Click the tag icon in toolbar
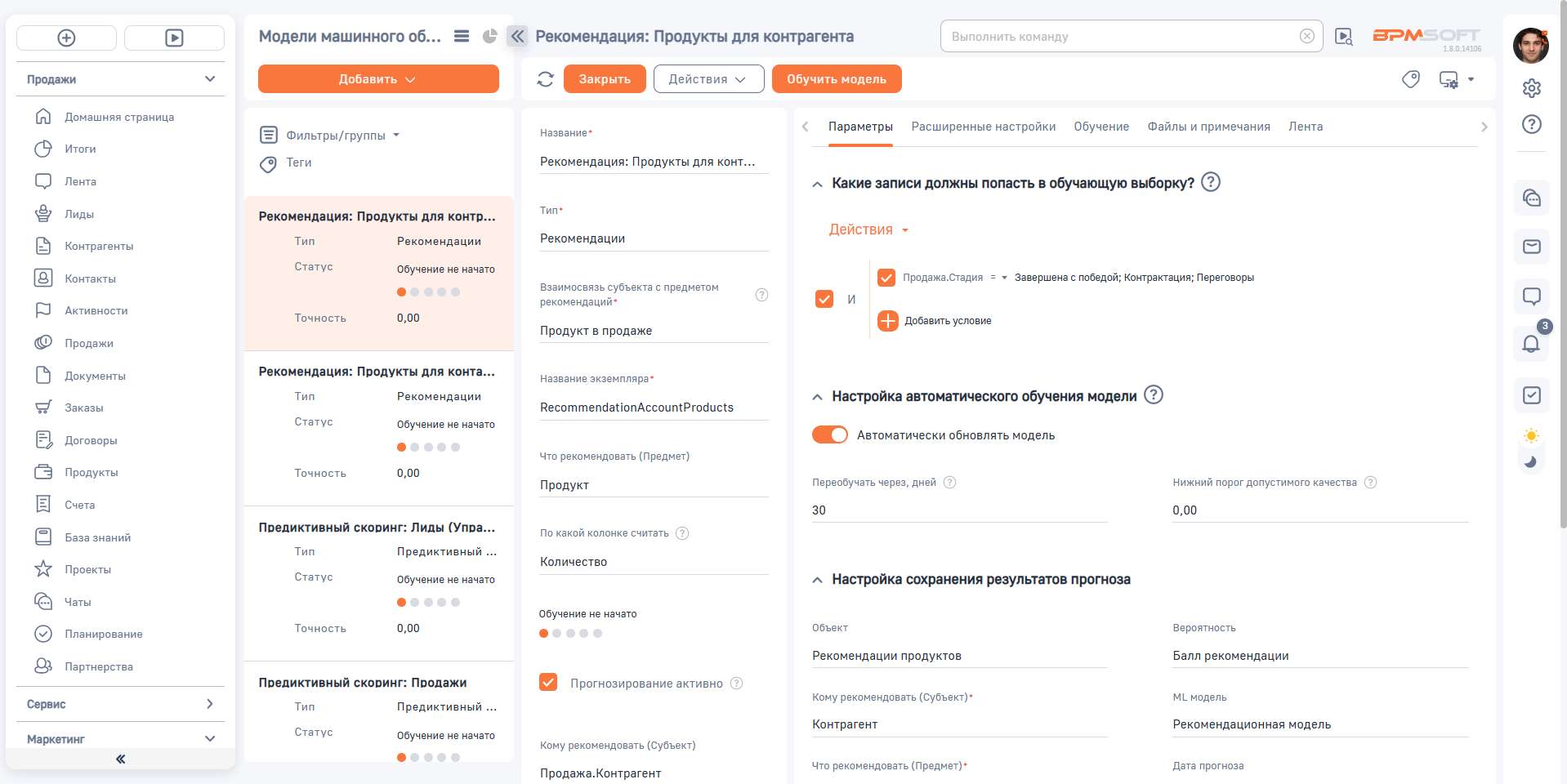The height and width of the screenshot is (784, 1567). click(x=1411, y=79)
